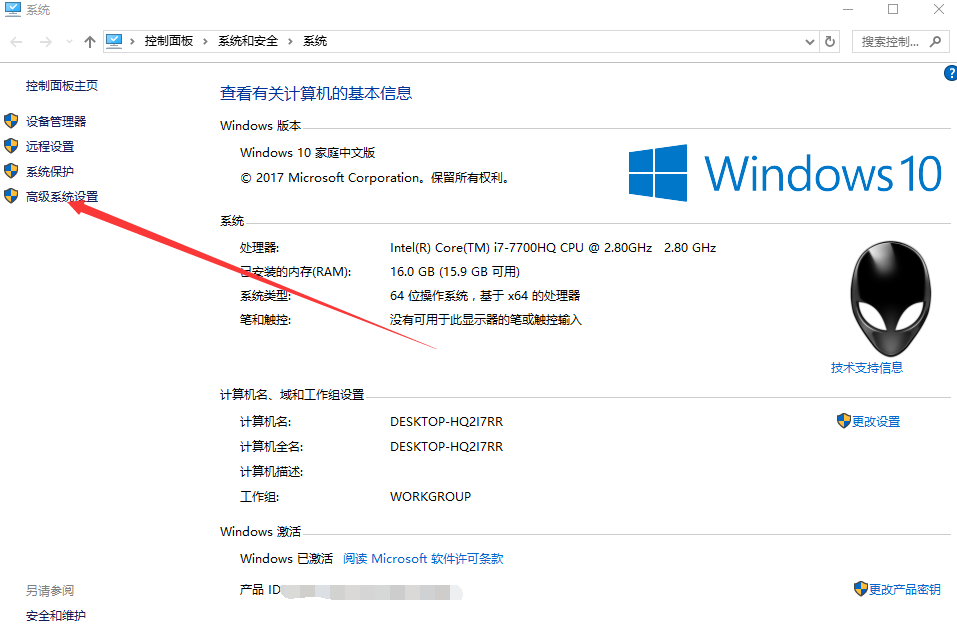Click shield icon beside 高级系统设置
Image resolution: width=957 pixels, height=642 pixels.
tap(11, 196)
